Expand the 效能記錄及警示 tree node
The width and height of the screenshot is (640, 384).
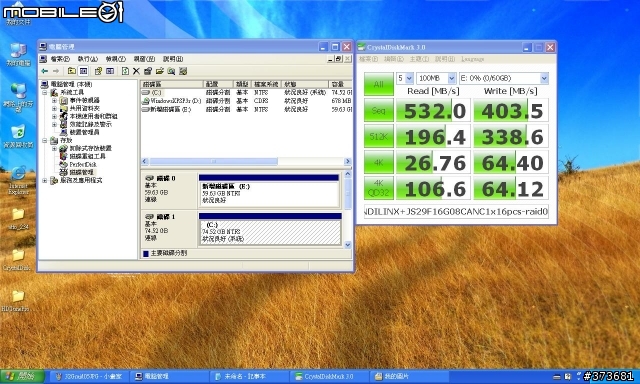[54, 124]
